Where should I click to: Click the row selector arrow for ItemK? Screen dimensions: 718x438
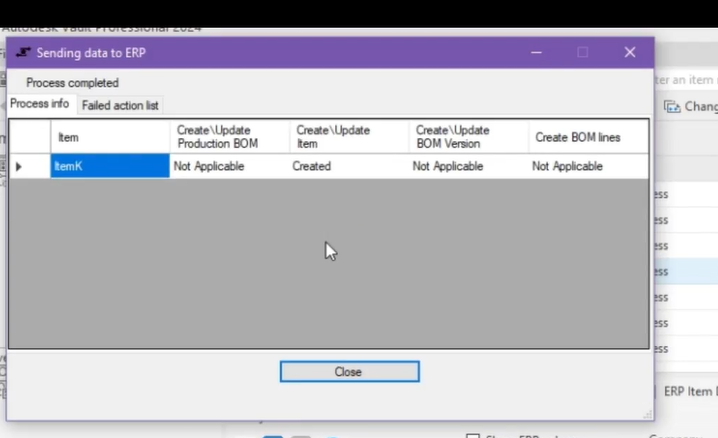(x=19, y=167)
